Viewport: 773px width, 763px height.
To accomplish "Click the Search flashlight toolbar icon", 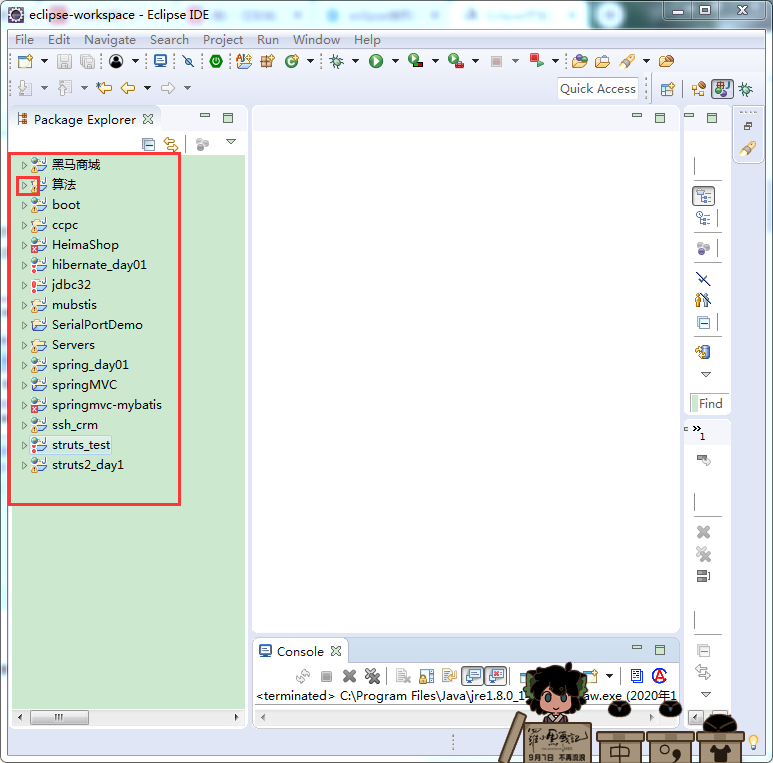I will (x=627, y=61).
